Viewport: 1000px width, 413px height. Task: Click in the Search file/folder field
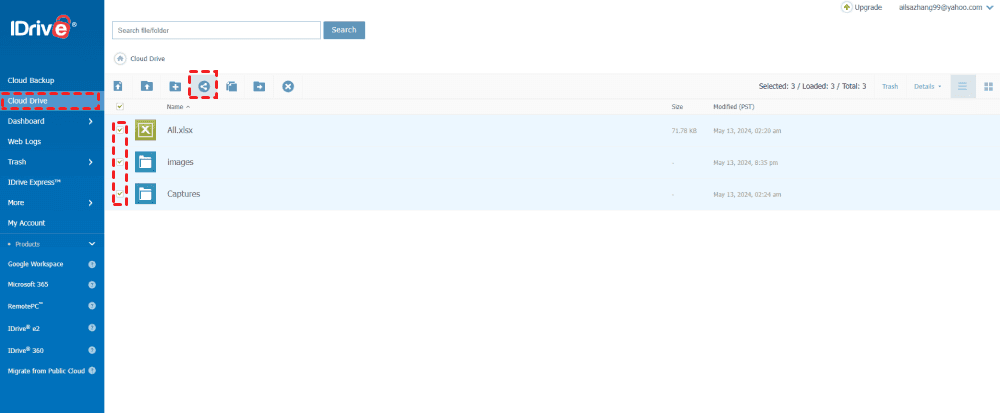coord(216,30)
